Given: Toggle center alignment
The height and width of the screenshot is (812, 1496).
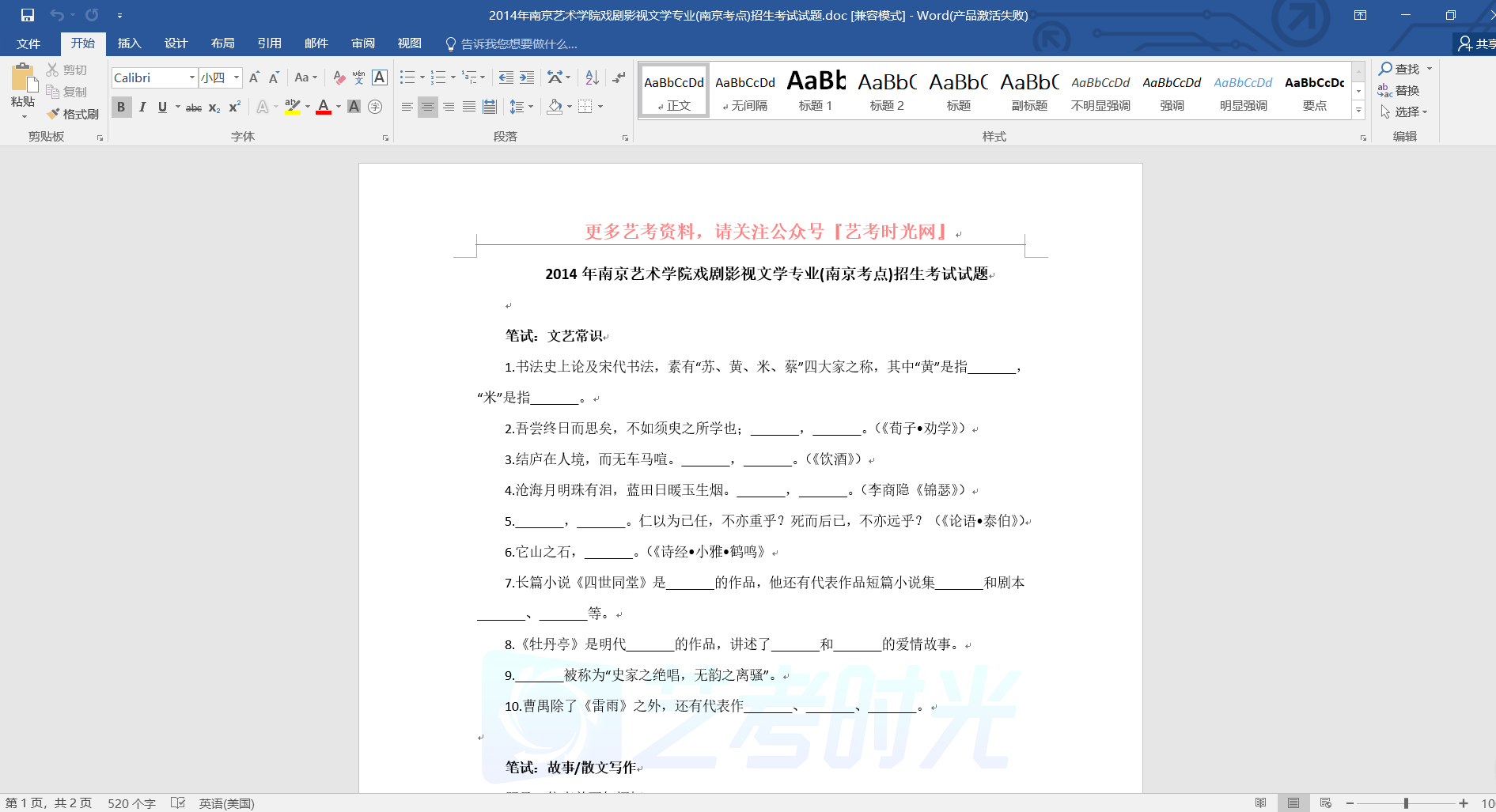Looking at the screenshot, I should 427,107.
